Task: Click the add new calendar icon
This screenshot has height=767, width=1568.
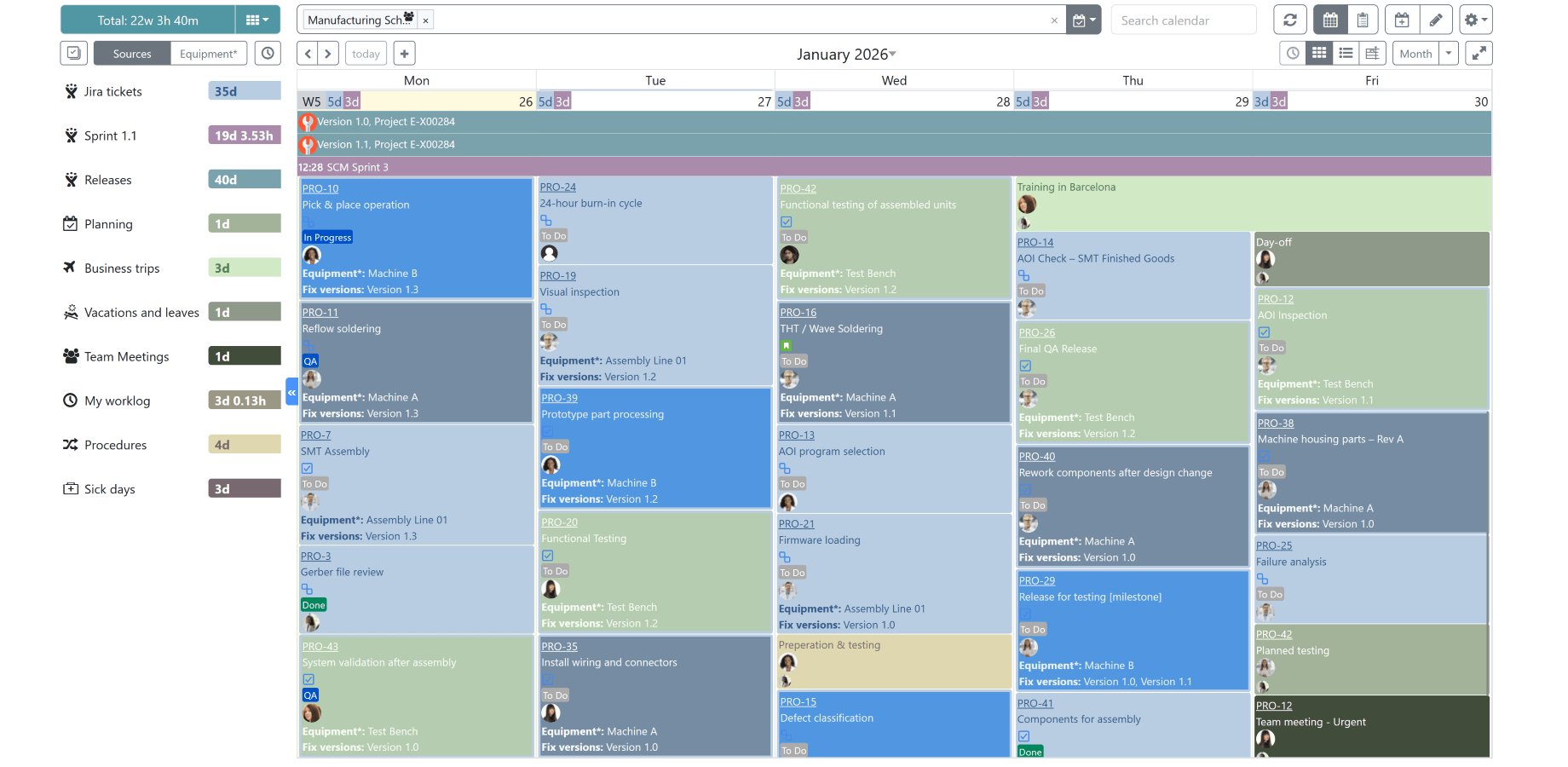Action: click(x=1402, y=19)
